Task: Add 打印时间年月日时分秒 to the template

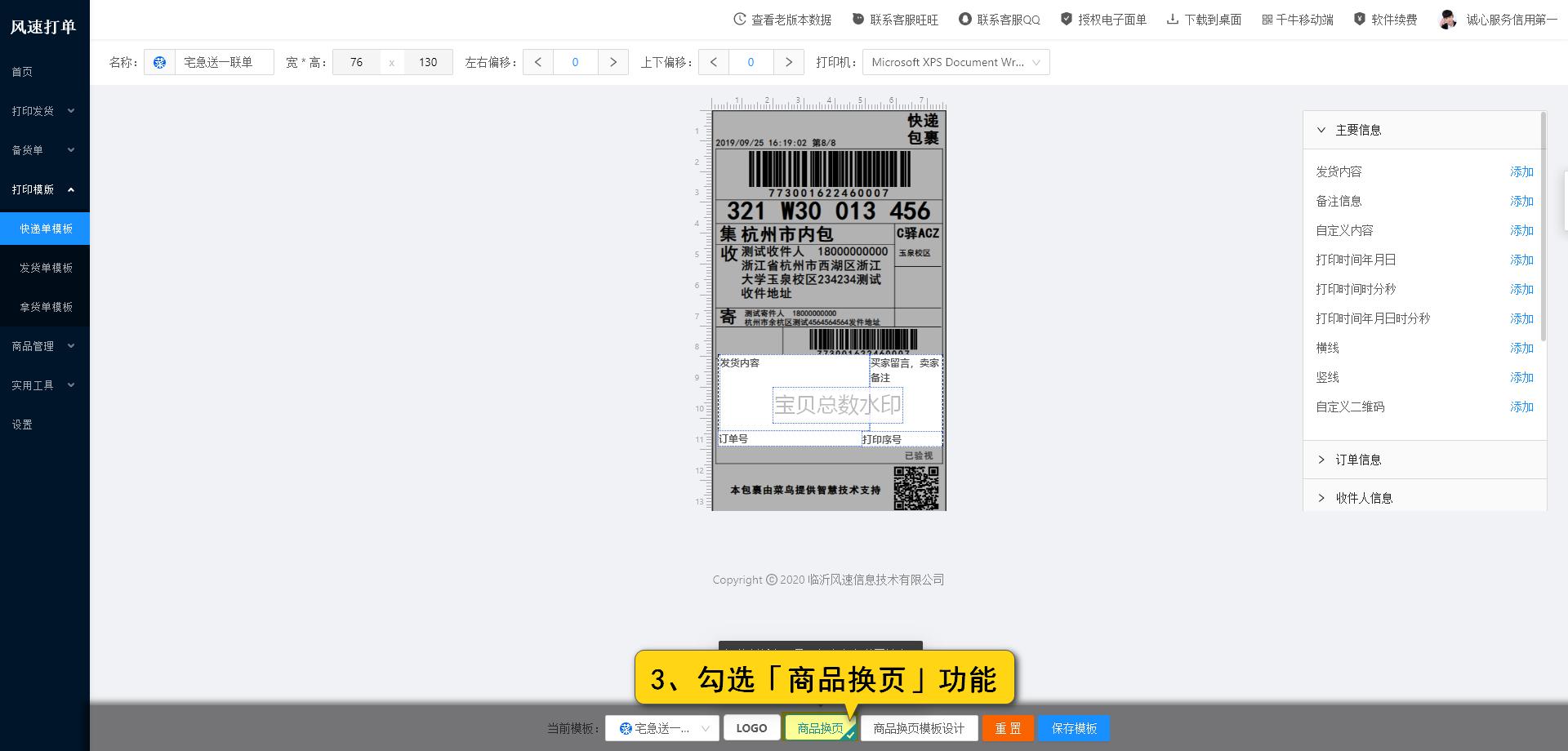Action: pyautogui.click(x=1521, y=318)
